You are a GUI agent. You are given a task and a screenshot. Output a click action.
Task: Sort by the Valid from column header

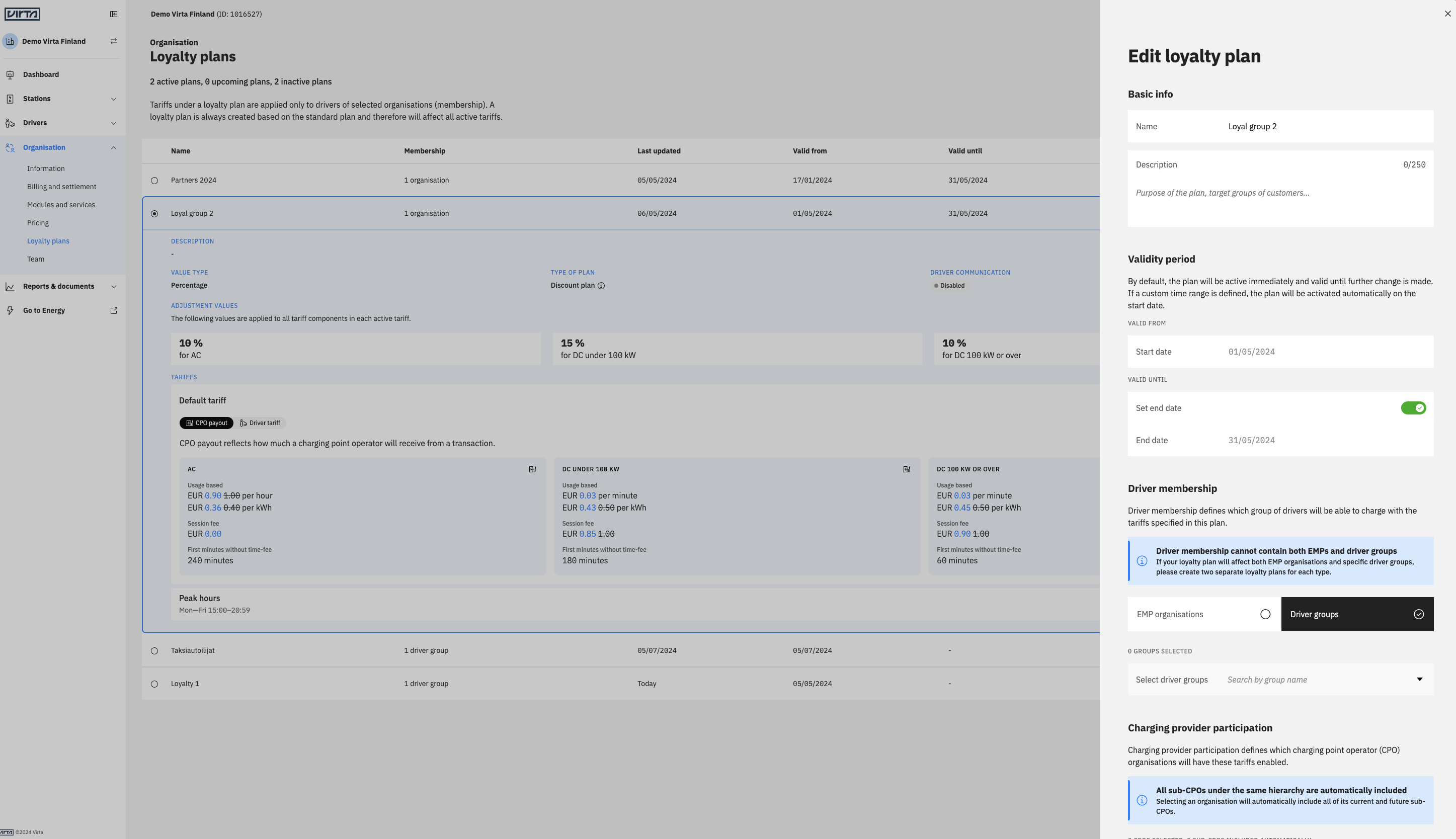point(810,151)
